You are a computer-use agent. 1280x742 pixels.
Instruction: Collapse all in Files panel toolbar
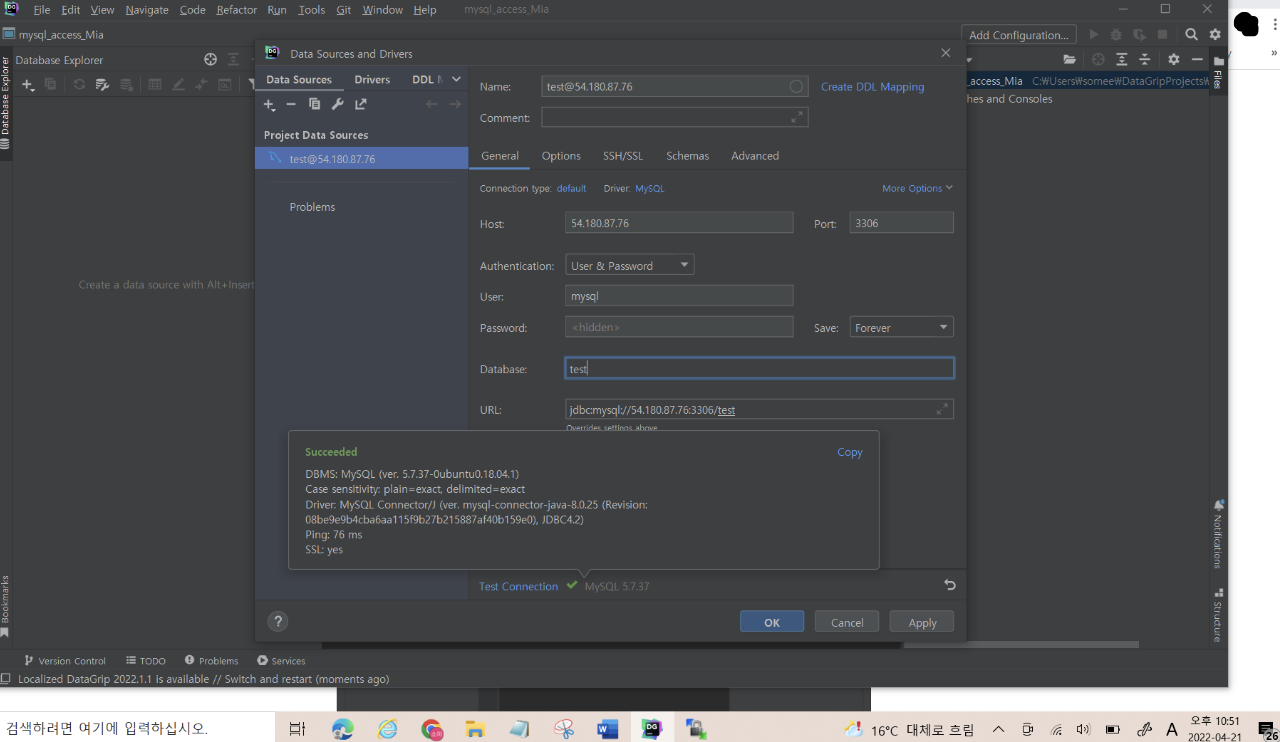pos(1146,60)
